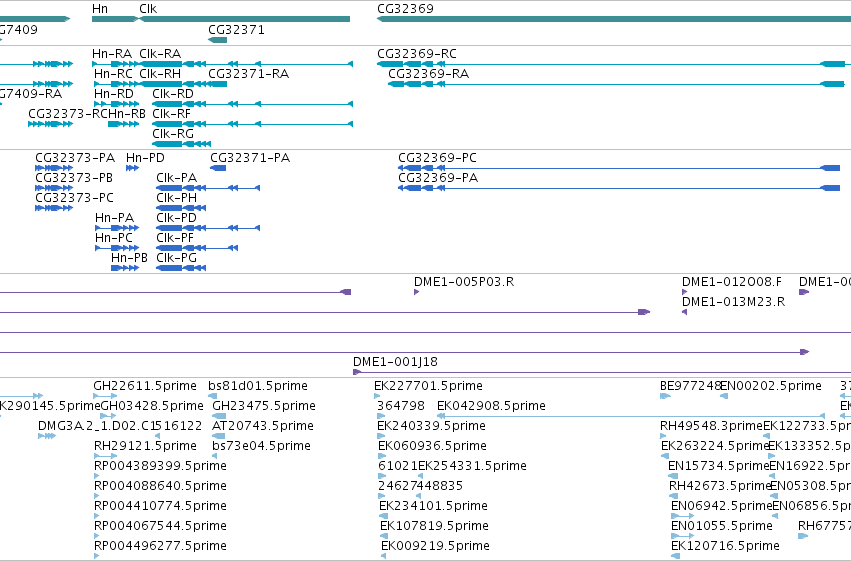Select EST GH03428.5prime
The image size is (851, 561).
pos(153,406)
